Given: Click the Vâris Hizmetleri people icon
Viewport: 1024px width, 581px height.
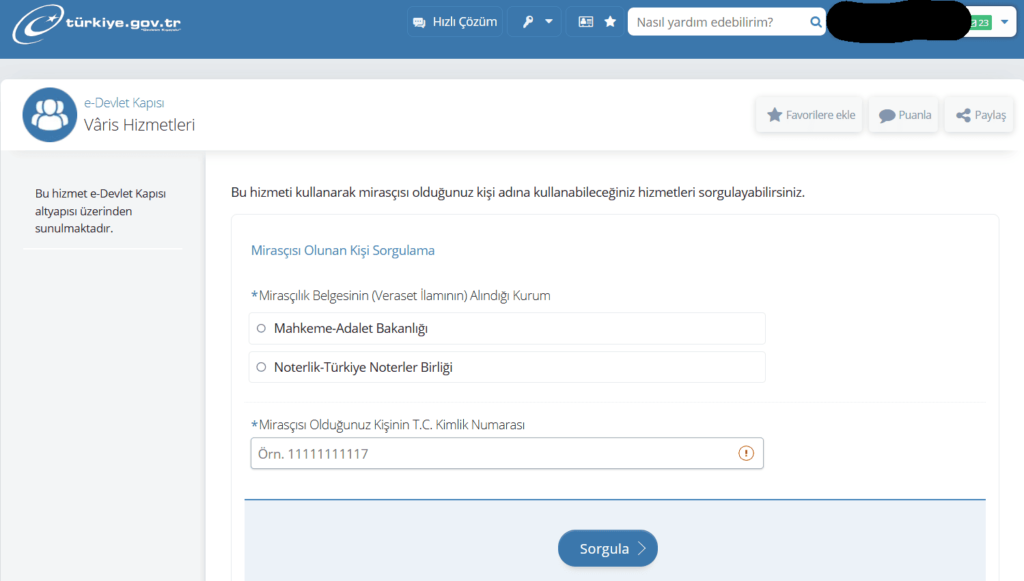Looking at the screenshot, I should (49, 113).
